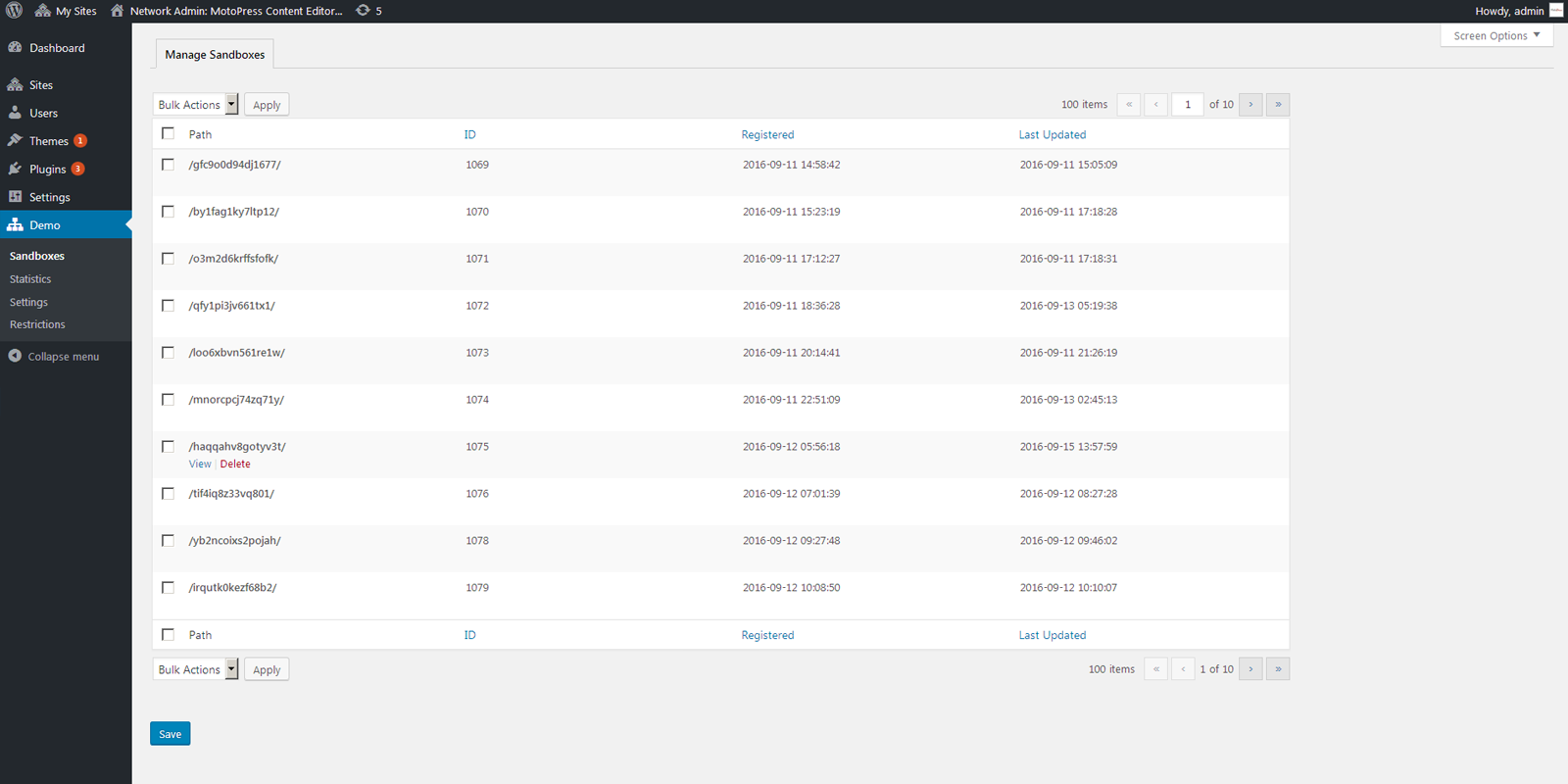Screen dimensions: 1568x784
Task: Expand the Screen Options panel
Action: [1496, 35]
